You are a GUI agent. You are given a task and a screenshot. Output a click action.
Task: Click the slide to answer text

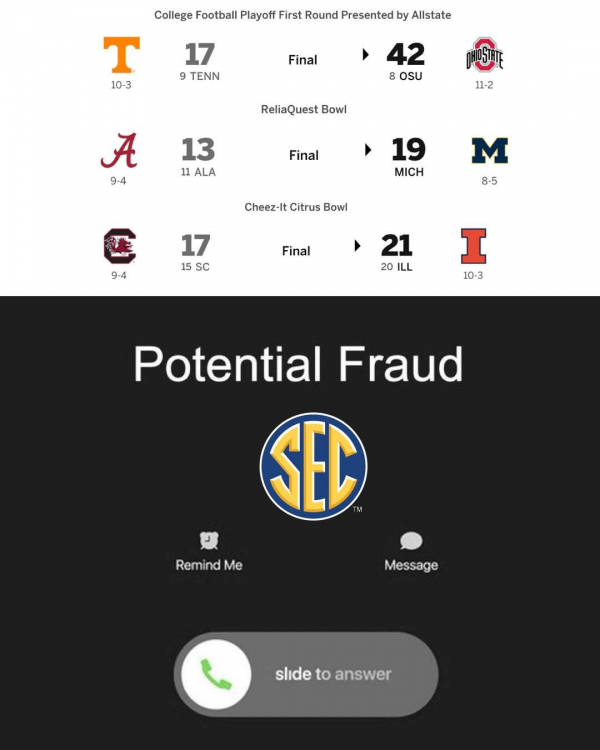click(333, 674)
